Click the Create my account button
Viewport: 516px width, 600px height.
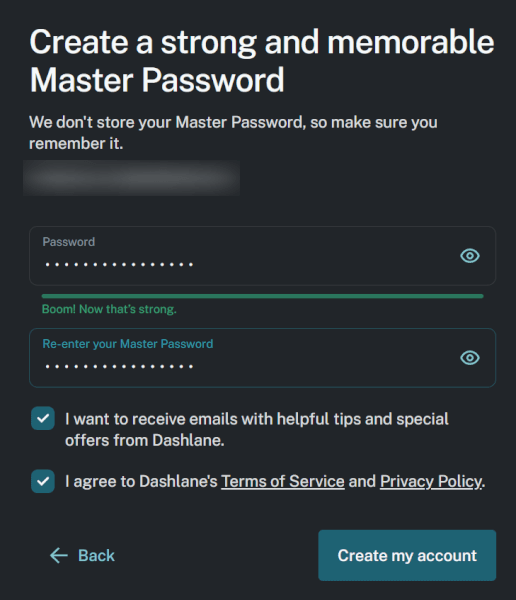pos(407,555)
